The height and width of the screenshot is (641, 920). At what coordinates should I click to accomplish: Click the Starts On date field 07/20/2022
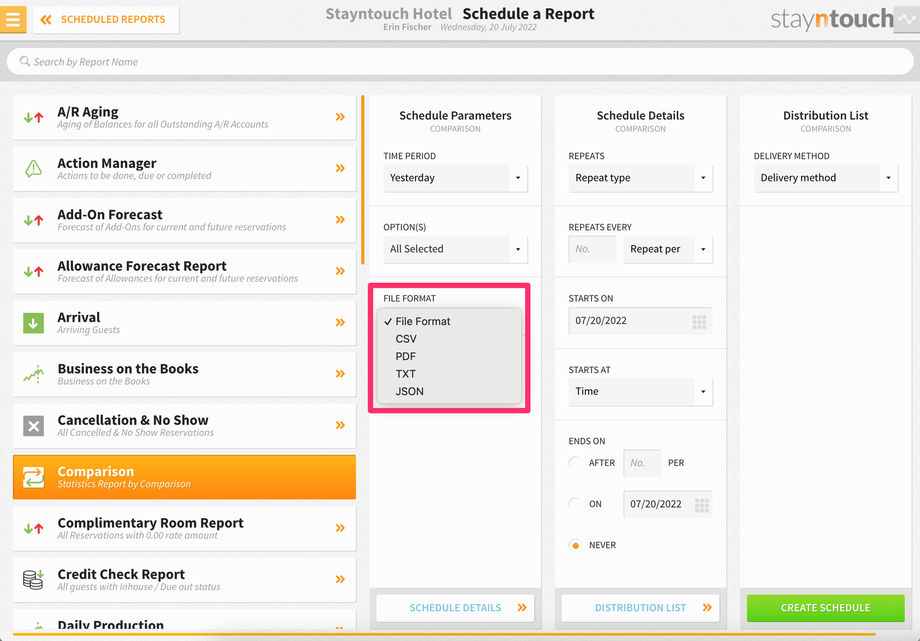(640, 320)
